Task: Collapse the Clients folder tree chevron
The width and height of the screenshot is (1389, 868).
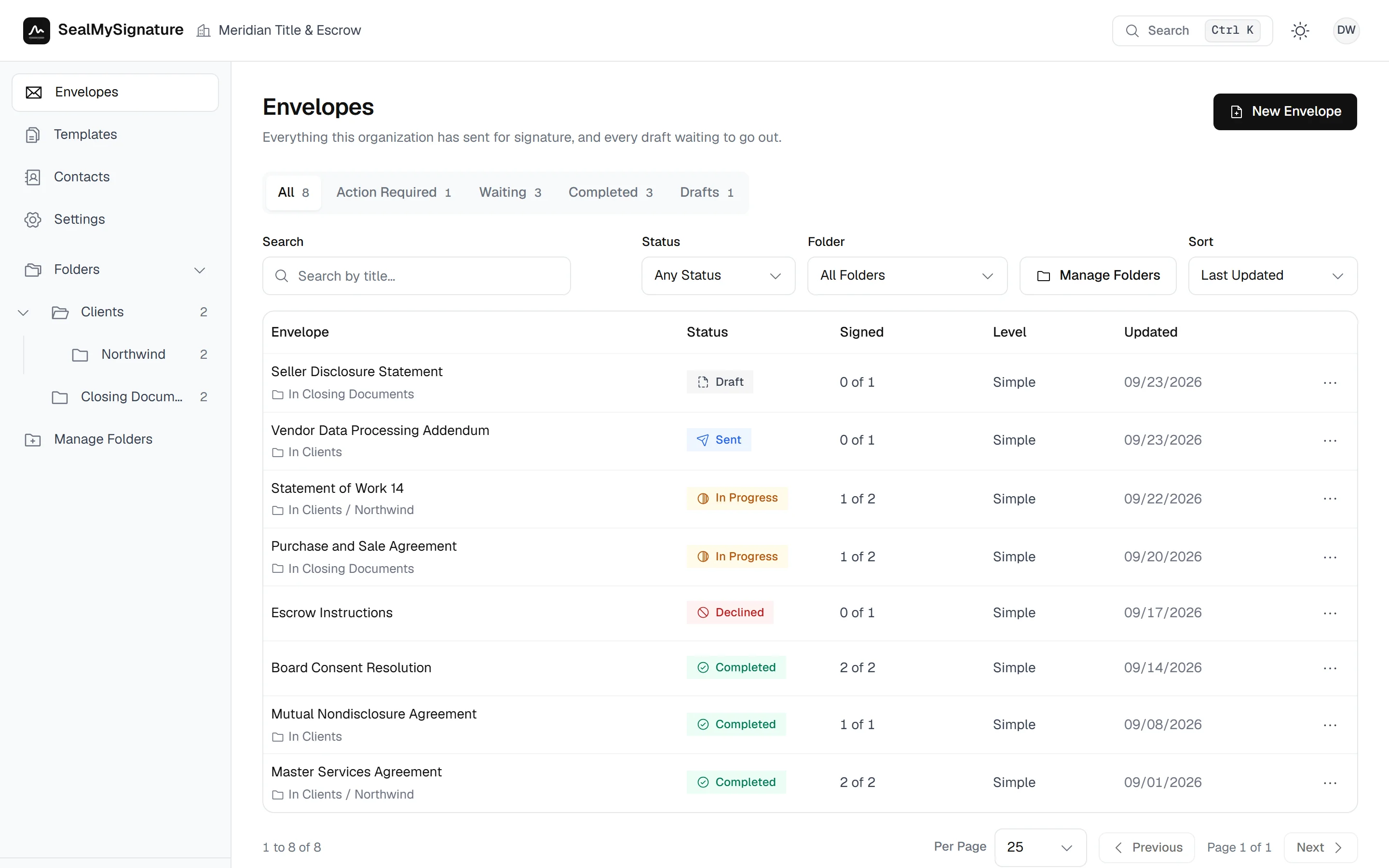Action: (23, 312)
